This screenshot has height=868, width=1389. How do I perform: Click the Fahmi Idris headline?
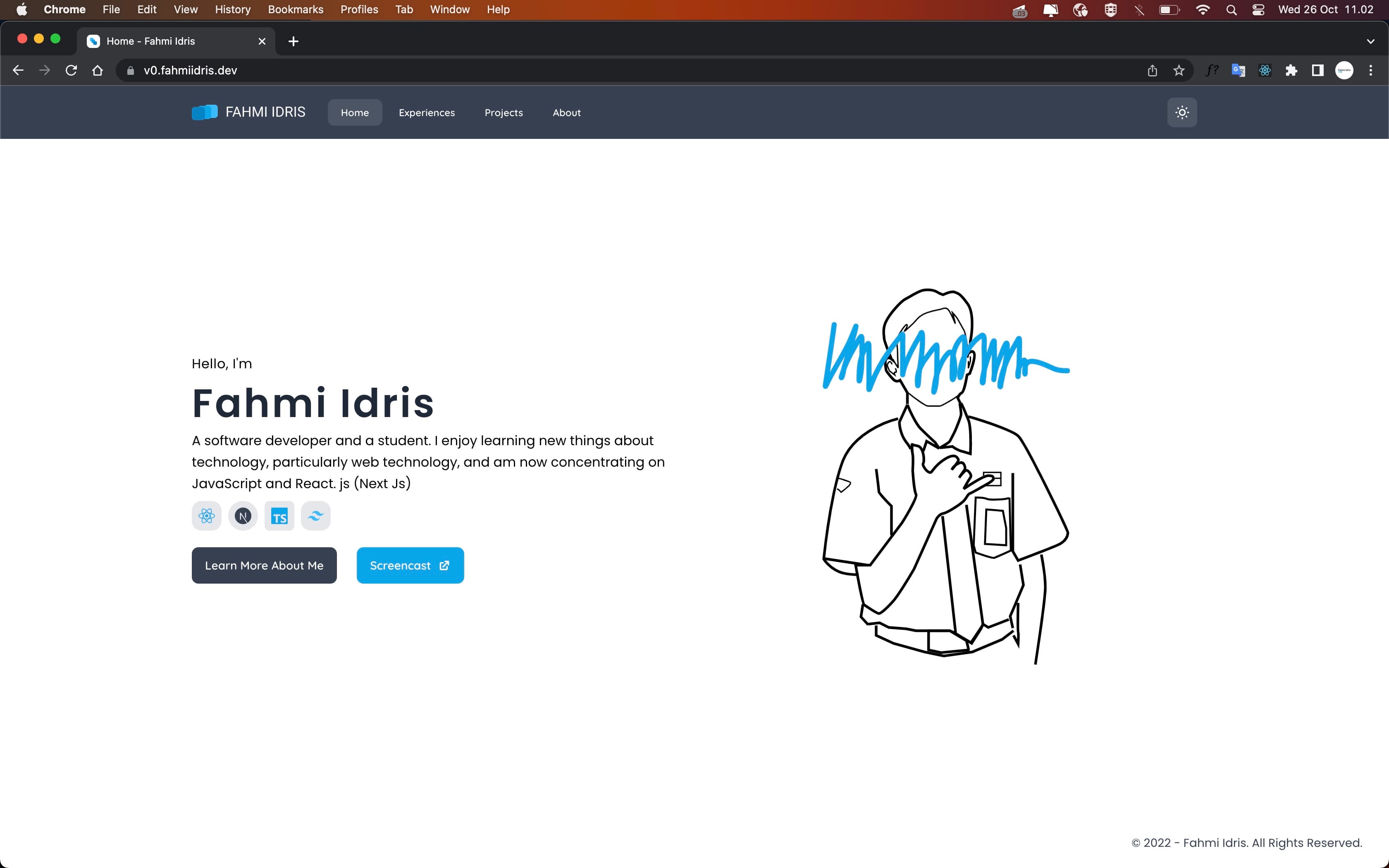pyautogui.click(x=313, y=403)
